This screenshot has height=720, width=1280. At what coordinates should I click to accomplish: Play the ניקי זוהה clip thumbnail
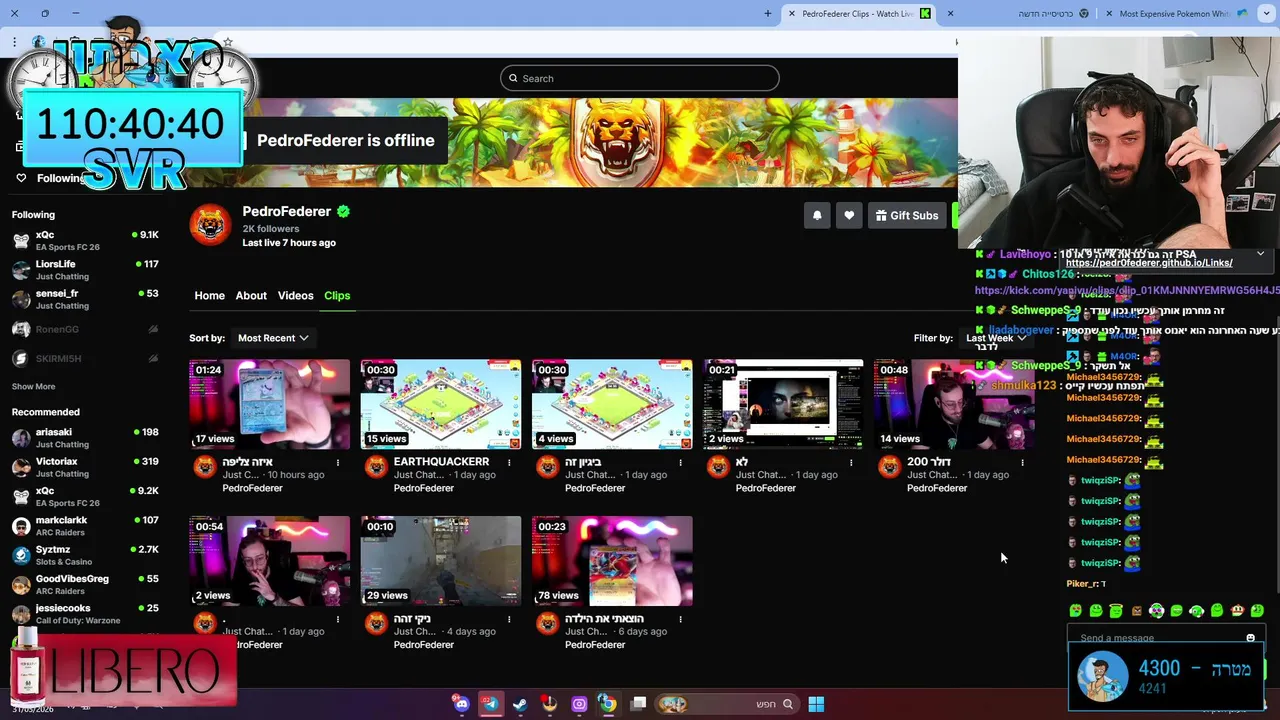(441, 561)
